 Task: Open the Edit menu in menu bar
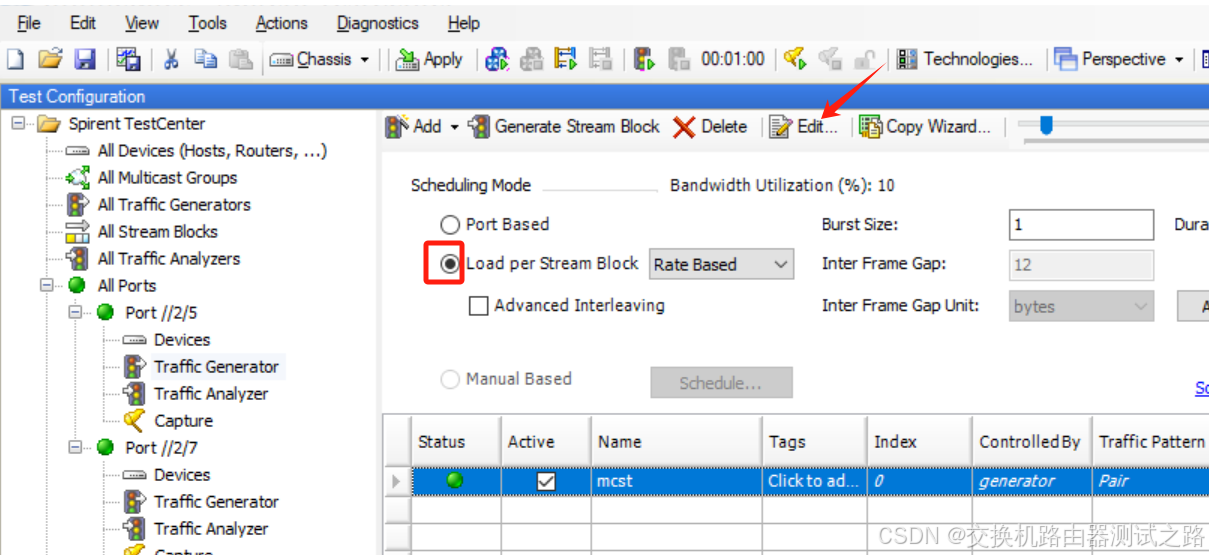click(83, 23)
